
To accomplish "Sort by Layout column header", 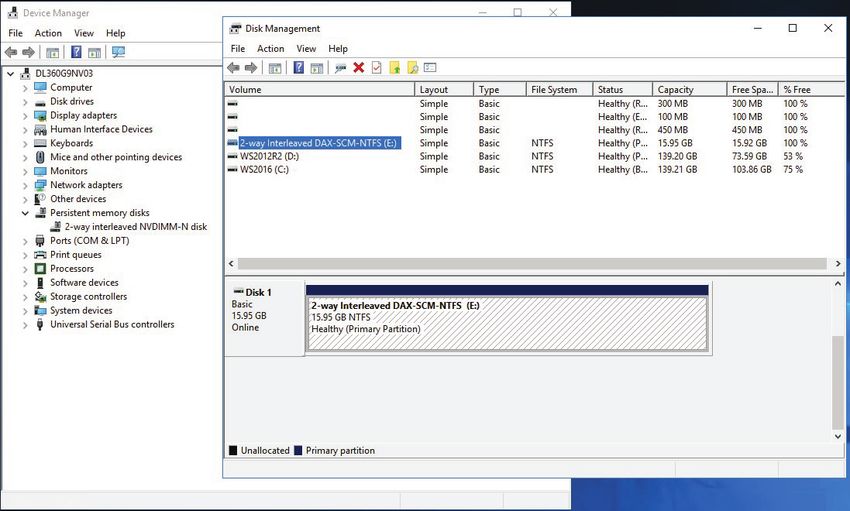I will [444, 89].
